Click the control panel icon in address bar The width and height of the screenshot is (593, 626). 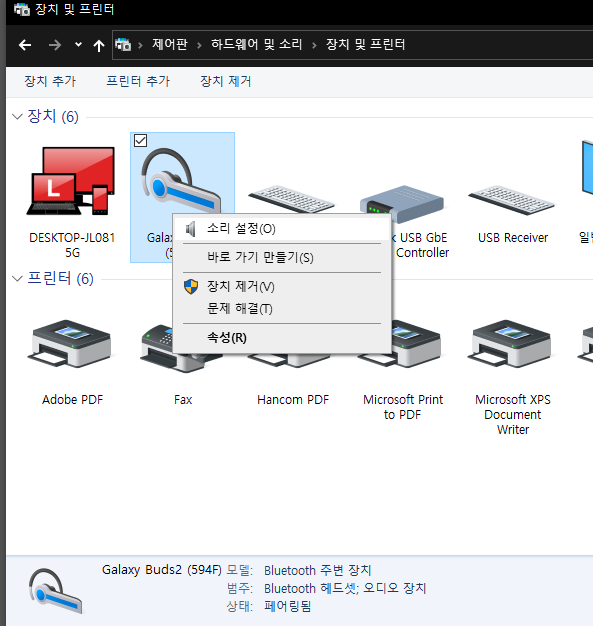click(123, 44)
